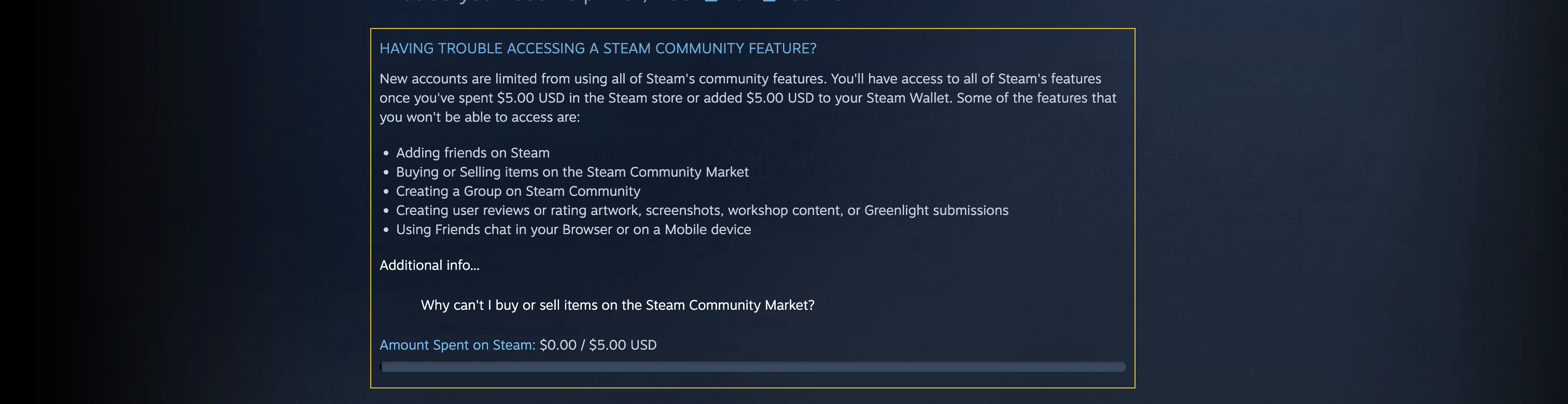Screen dimensions: 1568x404
Task: Click the 'Amount Spent on Steam:' label
Action: [x=457, y=345]
